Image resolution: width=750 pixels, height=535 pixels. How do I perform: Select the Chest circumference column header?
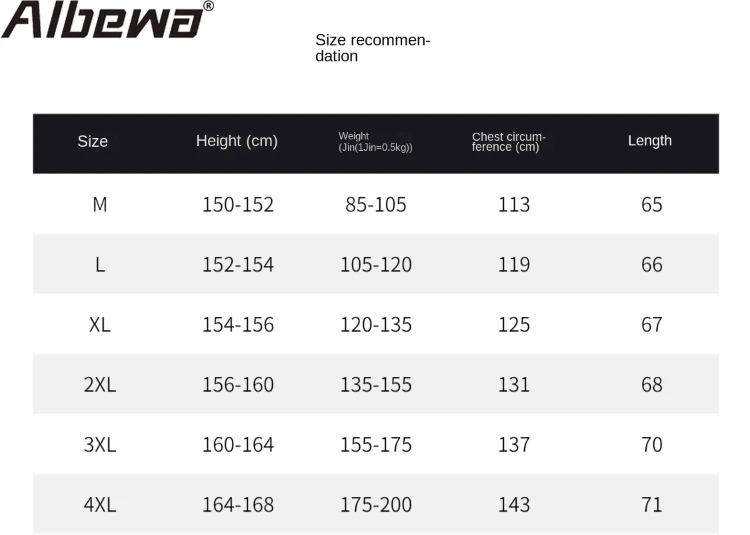pos(508,142)
